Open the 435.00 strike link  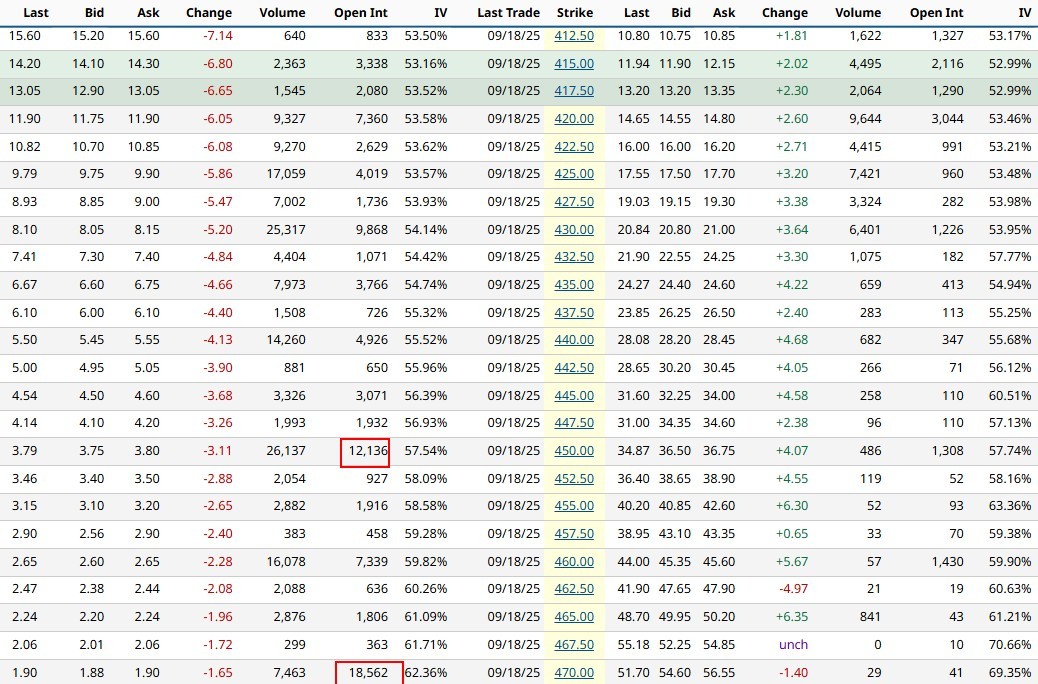tap(574, 285)
